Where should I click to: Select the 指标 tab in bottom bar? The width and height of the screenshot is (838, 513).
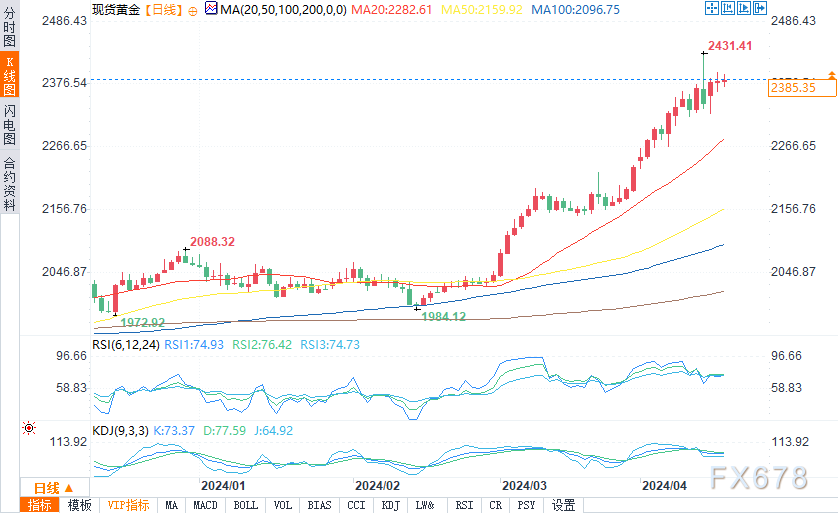point(40,505)
